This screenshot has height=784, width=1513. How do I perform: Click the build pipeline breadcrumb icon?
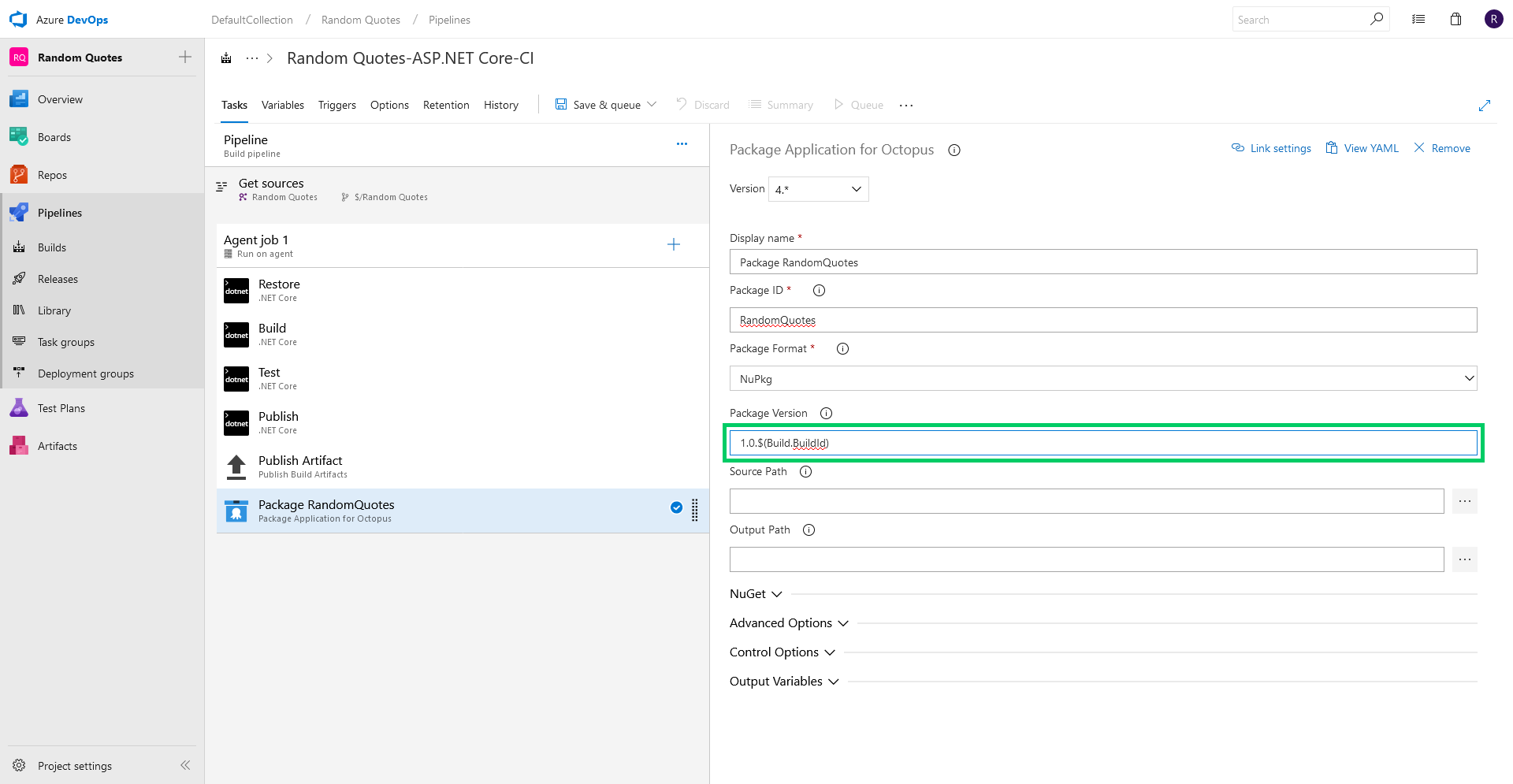226,58
